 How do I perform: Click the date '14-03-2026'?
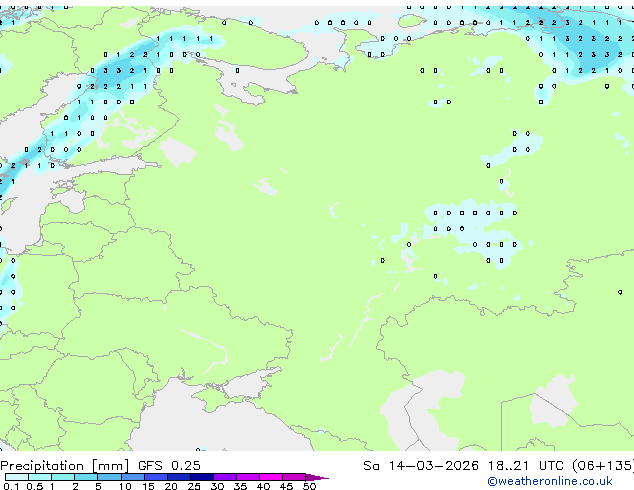[433, 466]
